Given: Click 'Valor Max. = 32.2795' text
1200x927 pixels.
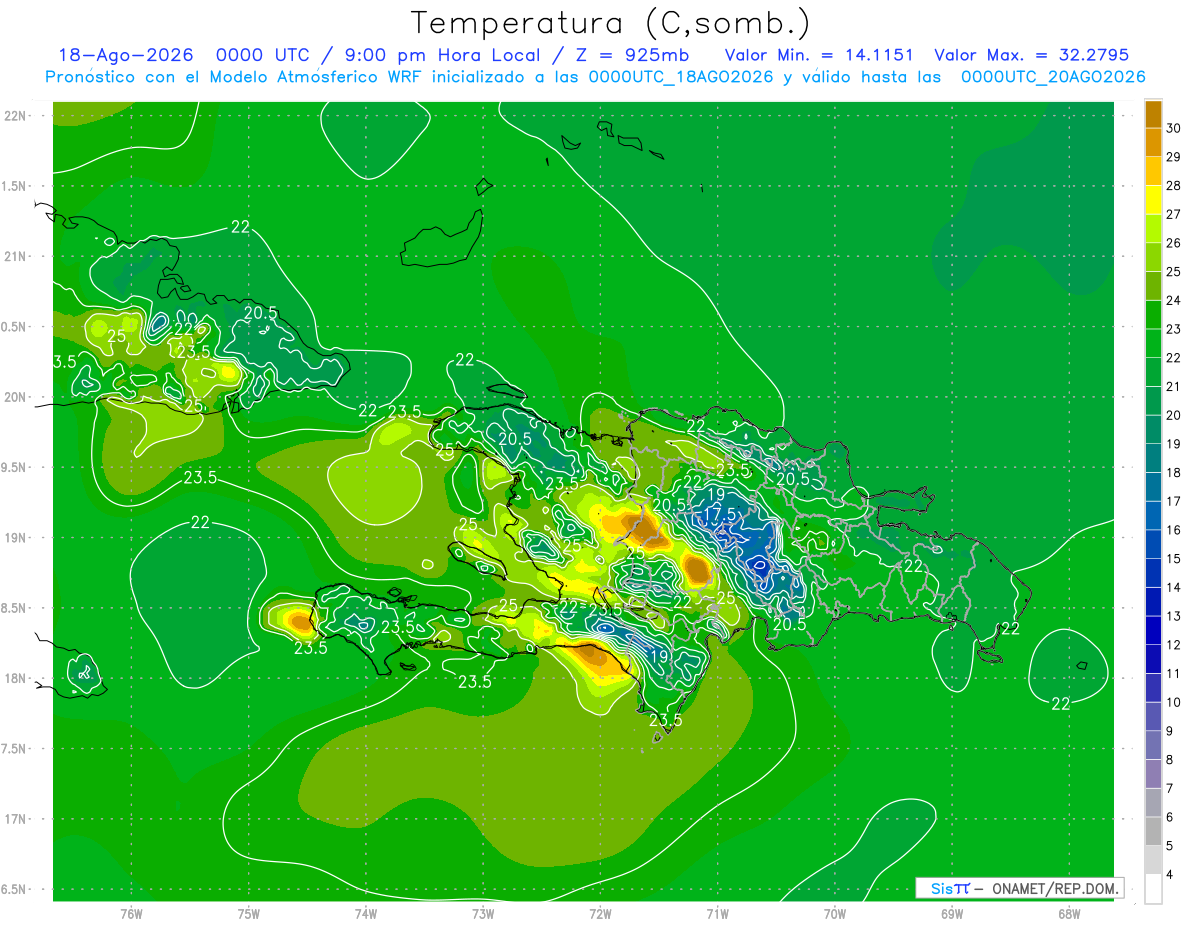Looking at the screenshot, I should (1031, 55).
